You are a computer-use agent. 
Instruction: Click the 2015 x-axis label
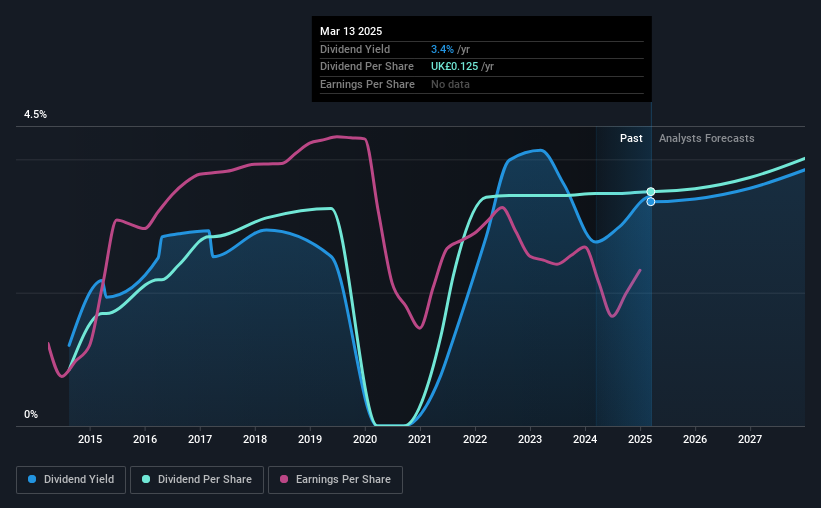pyautogui.click(x=90, y=439)
